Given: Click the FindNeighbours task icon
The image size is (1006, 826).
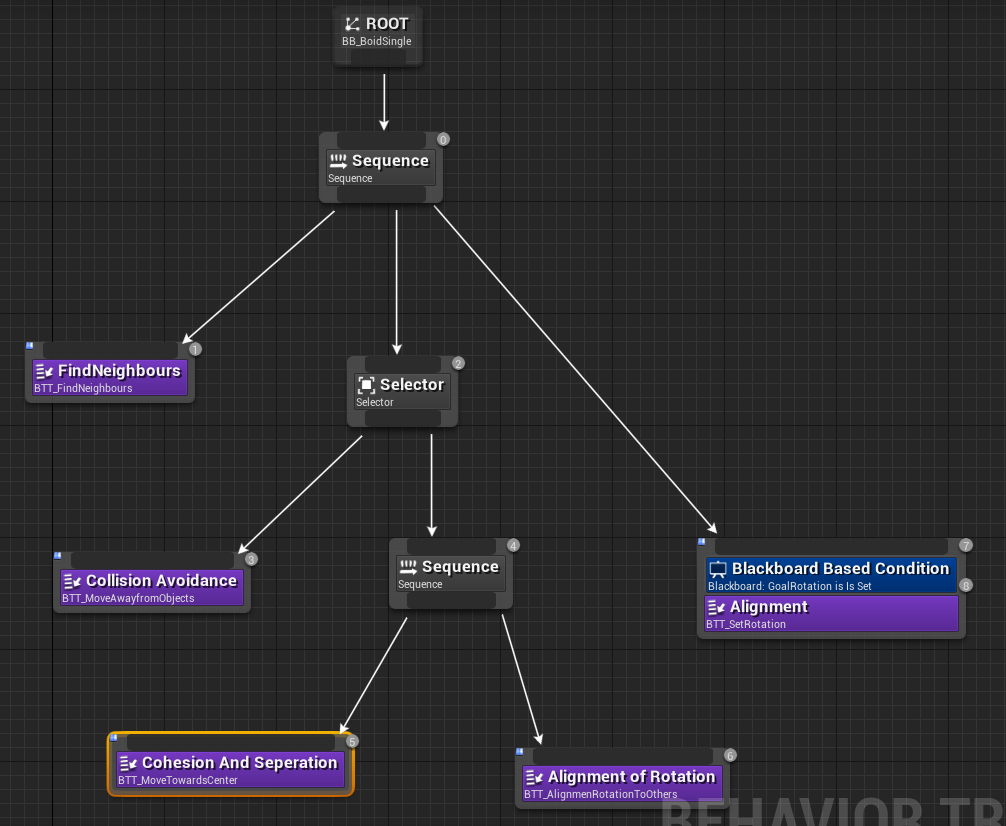Looking at the screenshot, I should click(x=44, y=371).
